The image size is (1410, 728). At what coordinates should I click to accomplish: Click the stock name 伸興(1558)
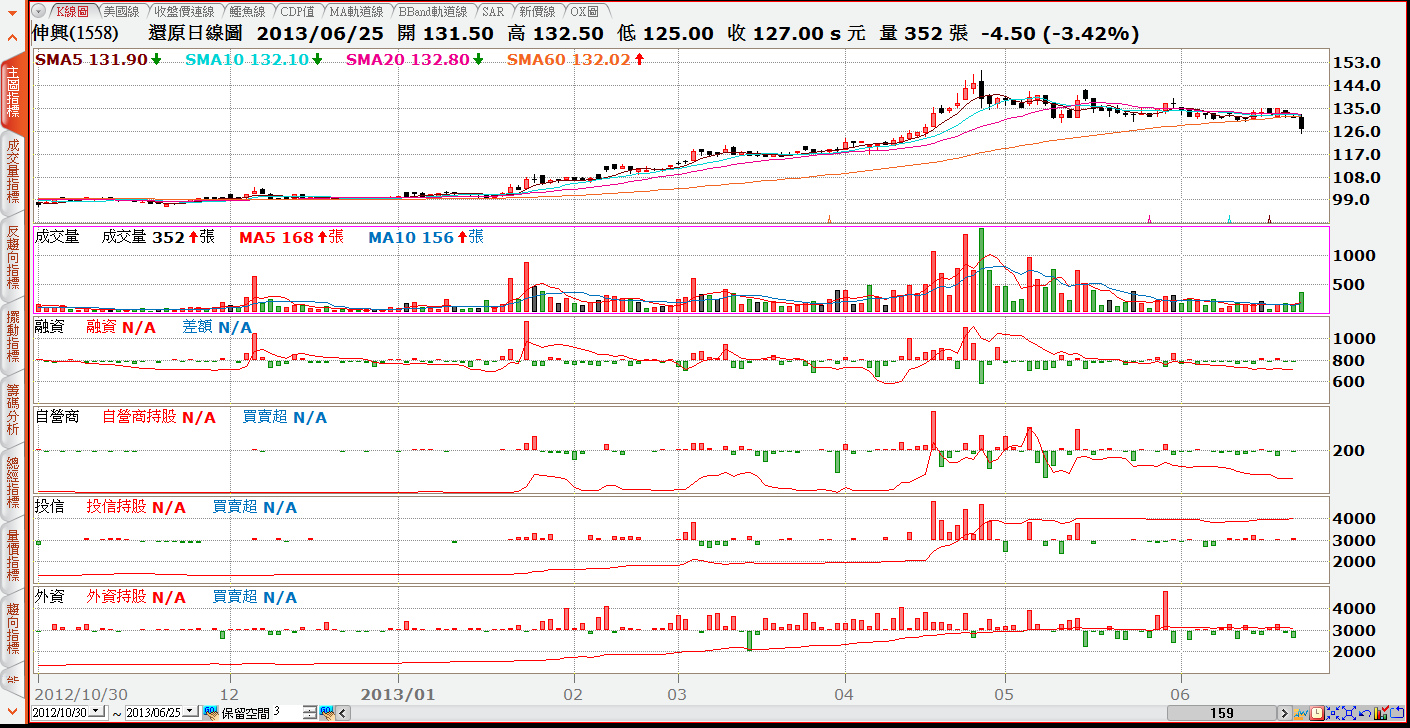(75, 33)
